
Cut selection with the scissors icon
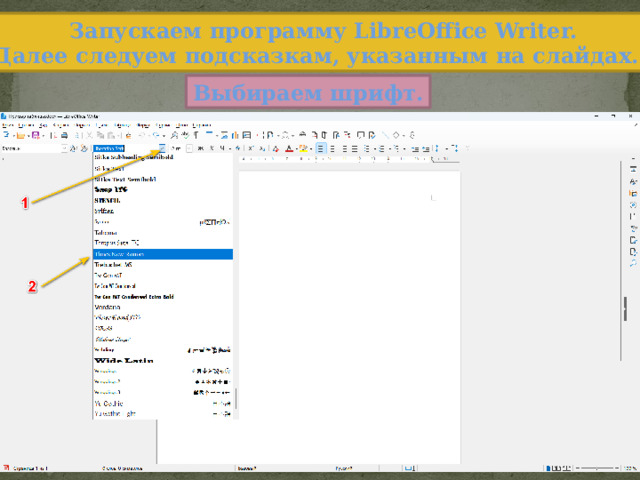tap(89, 135)
